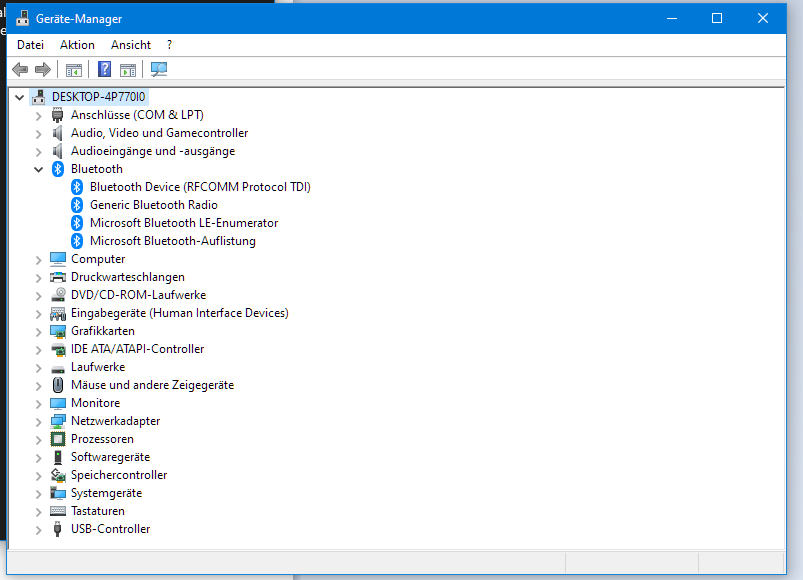Select Generic Bluetooth Radio text
The width and height of the screenshot is (803, 580).
(154, 205)
